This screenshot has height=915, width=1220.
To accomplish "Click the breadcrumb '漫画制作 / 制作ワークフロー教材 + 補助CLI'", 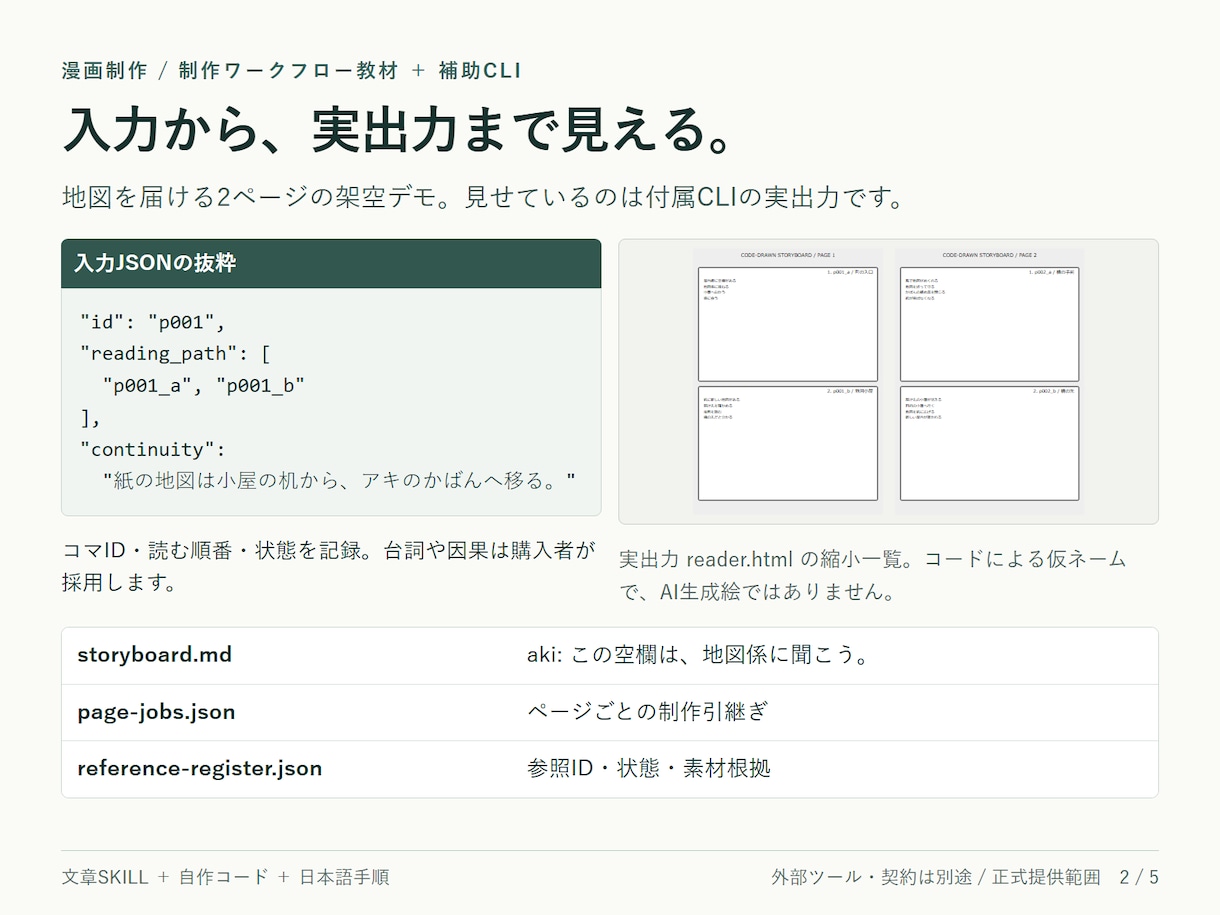I will [291, 70].
